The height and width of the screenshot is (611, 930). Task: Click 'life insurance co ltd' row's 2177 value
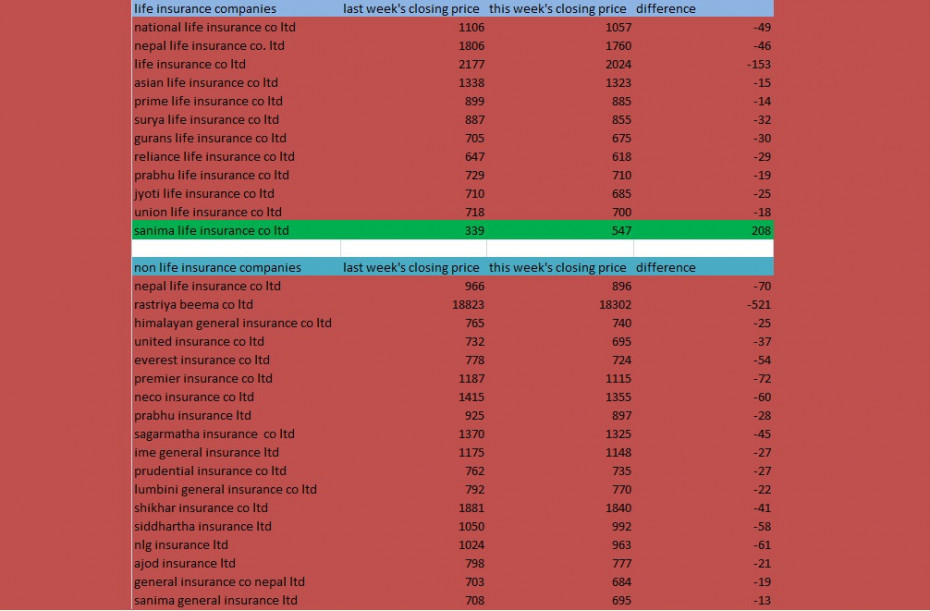[x=413, y=64]
